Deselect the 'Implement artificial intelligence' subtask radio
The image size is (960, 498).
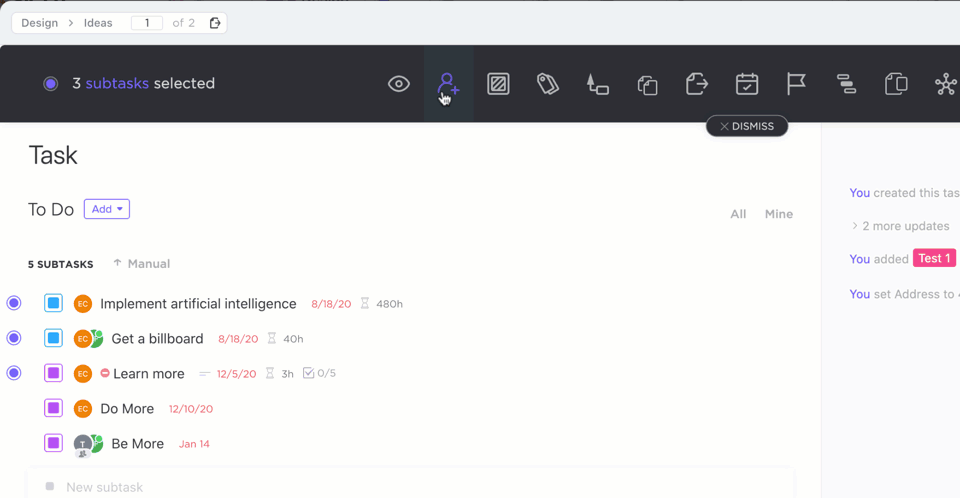(x=14, y=303)
